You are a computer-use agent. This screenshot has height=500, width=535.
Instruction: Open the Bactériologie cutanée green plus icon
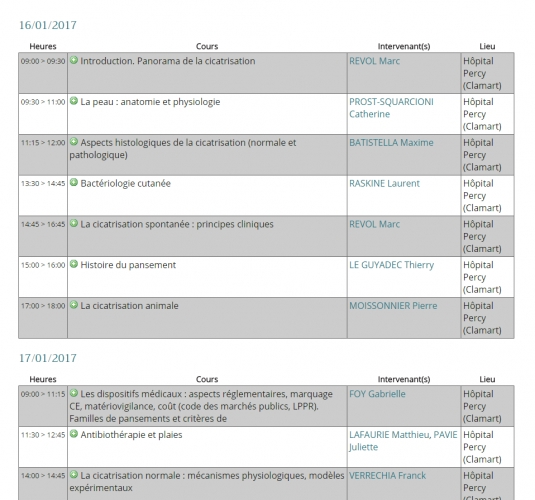[x=74, y=183]
